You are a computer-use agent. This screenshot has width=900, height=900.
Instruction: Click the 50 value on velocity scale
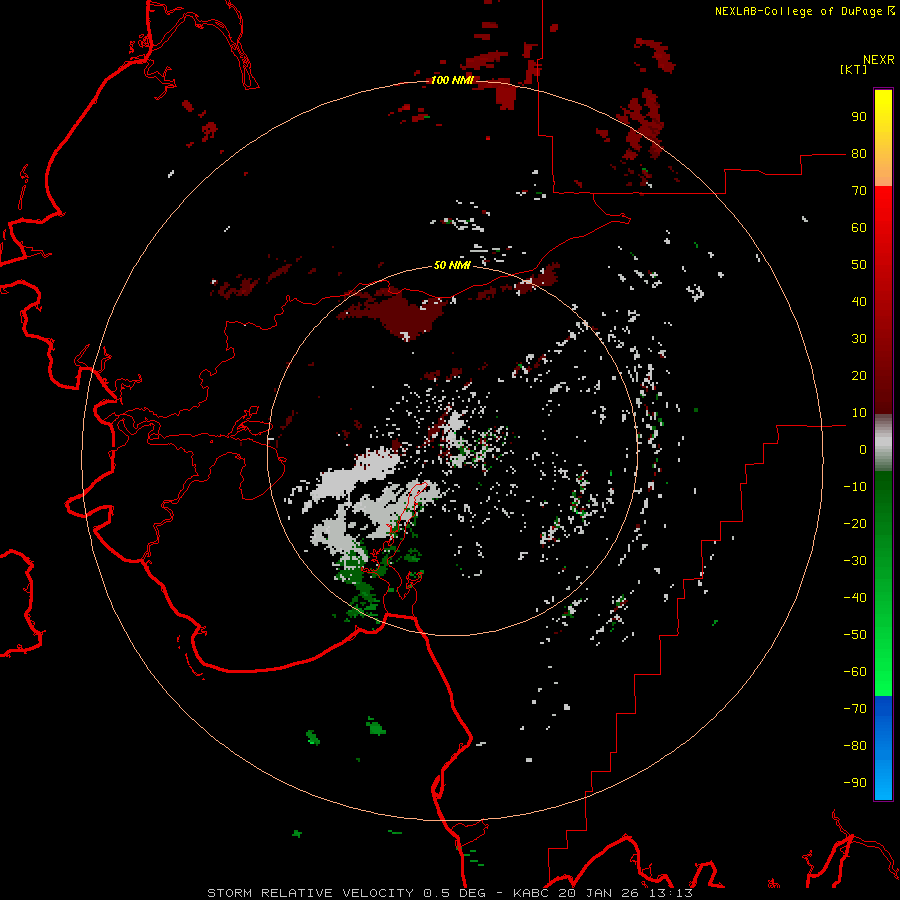[x=859, y=265]
